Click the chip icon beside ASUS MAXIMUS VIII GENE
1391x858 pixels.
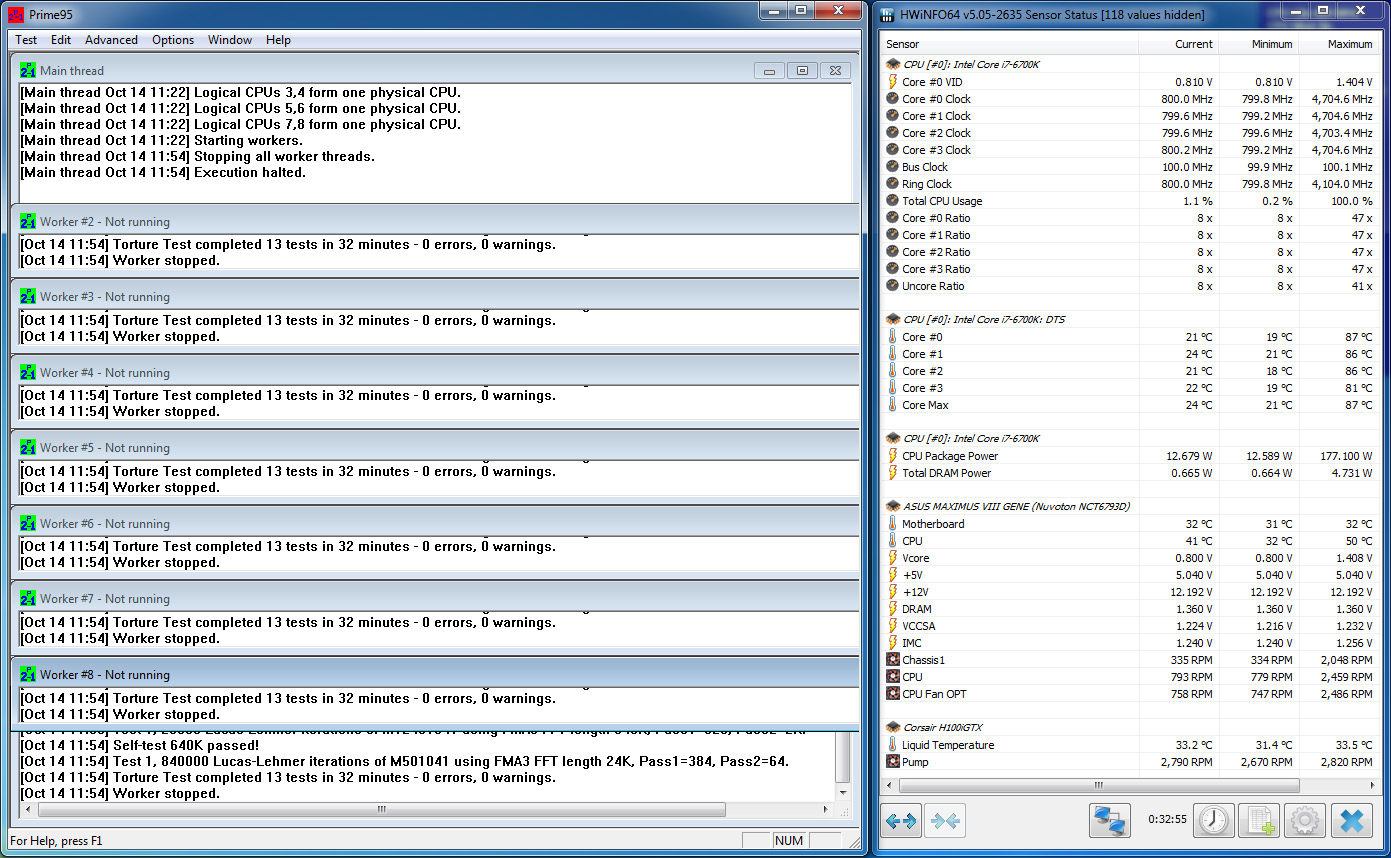893,506
